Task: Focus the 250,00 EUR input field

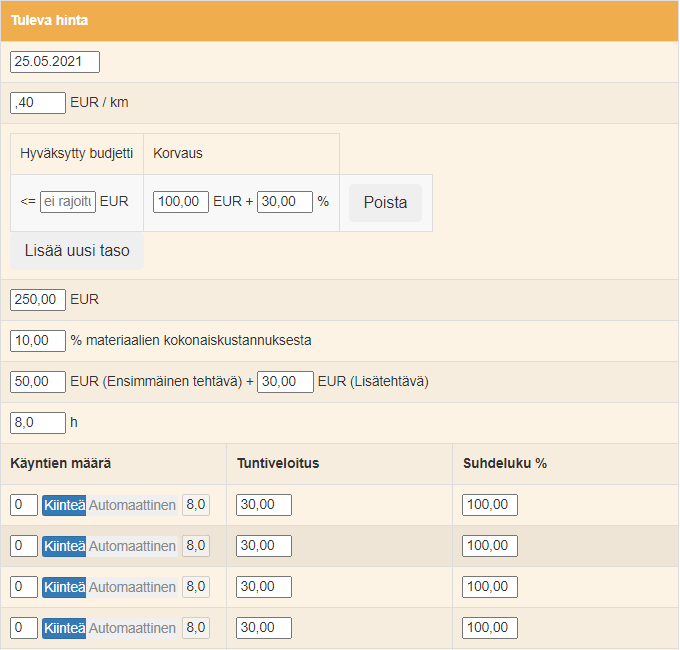Action: pos(38,300)
